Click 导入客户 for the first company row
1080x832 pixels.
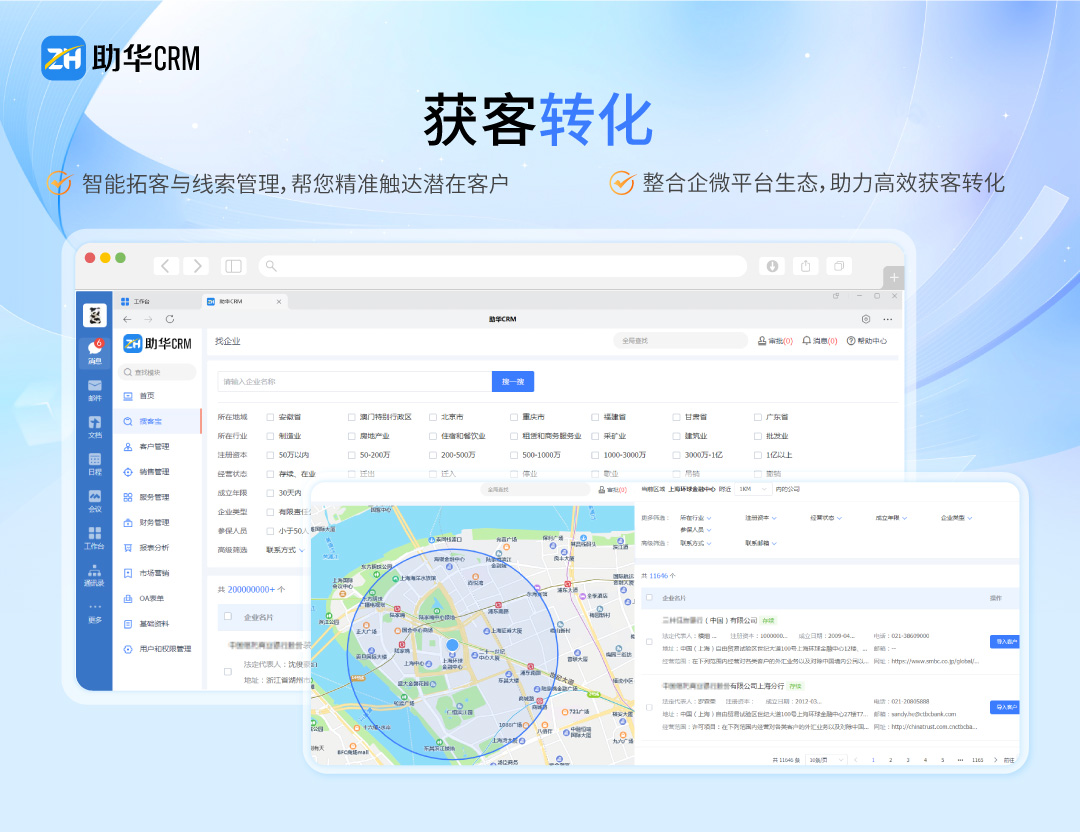coord(1005,642)
